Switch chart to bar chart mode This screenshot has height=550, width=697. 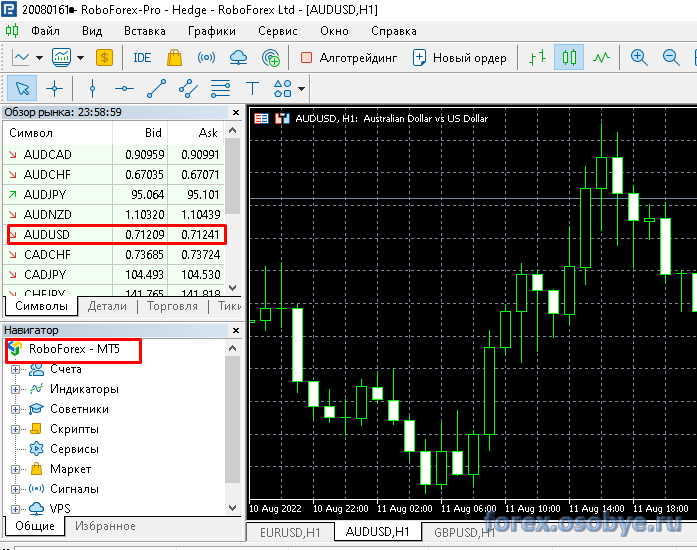pos(537,57)
